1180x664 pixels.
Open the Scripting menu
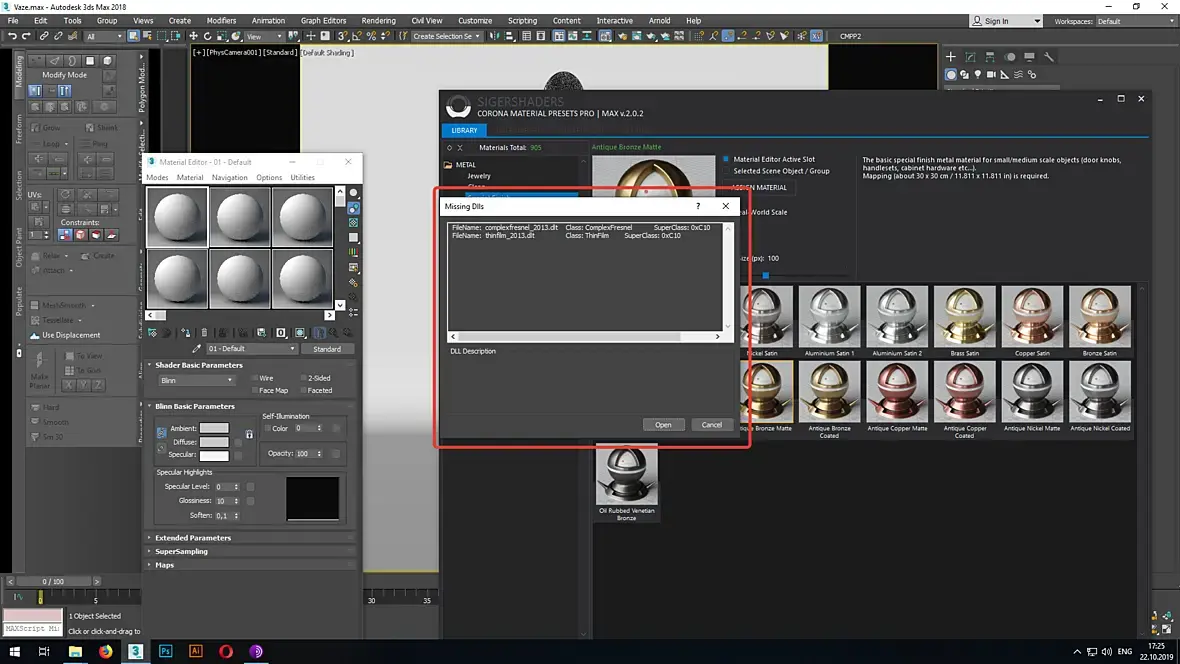click(x=522, y=20)
